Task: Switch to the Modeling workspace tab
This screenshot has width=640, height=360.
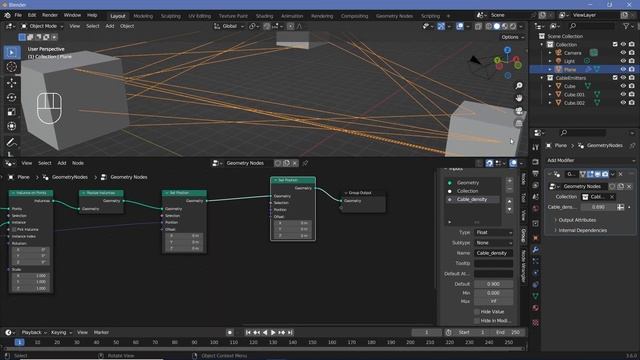Action: (143, 16)
